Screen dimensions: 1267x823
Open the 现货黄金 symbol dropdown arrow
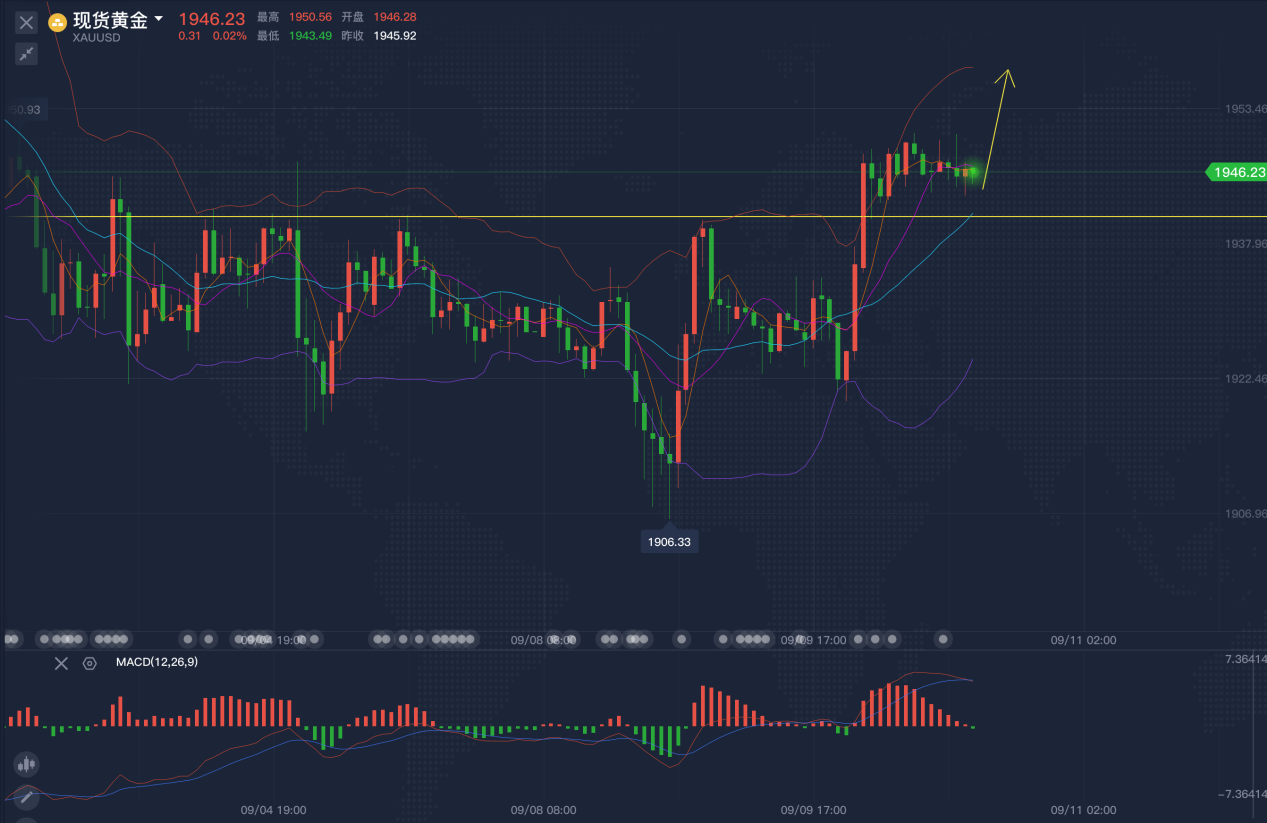pyautogui.click(x=158, y=19)
